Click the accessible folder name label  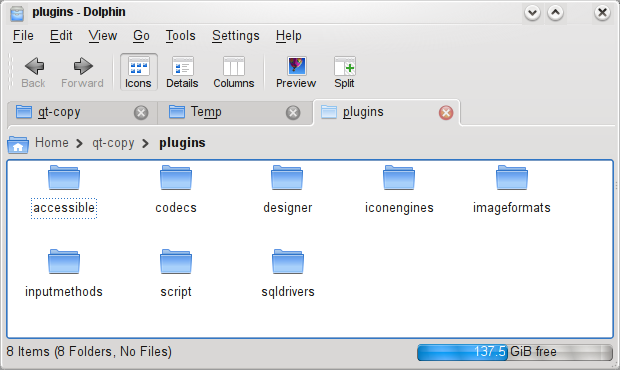coord(64,208)
